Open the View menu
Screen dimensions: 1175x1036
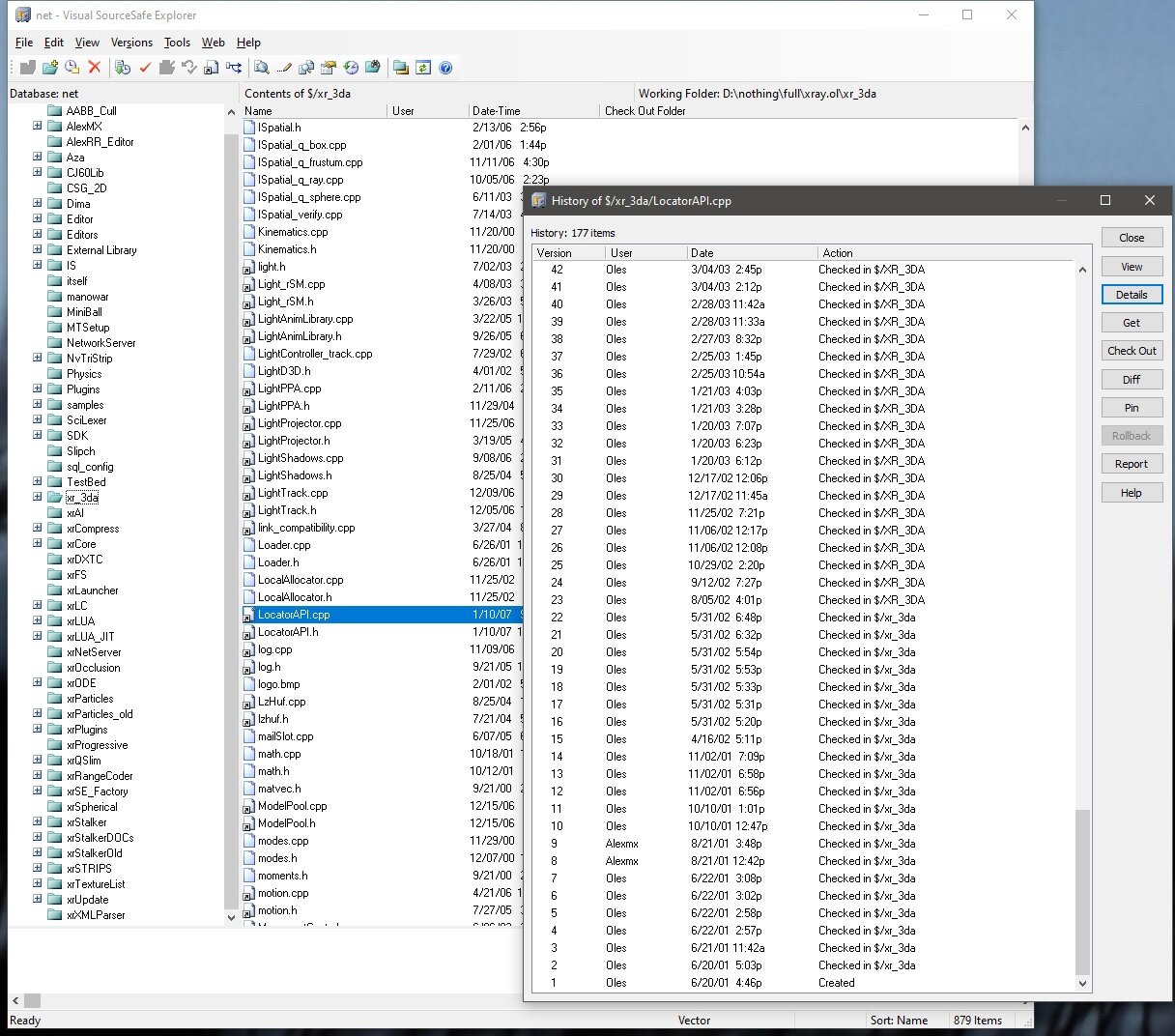pyautogui.click(x=87, y=43)
